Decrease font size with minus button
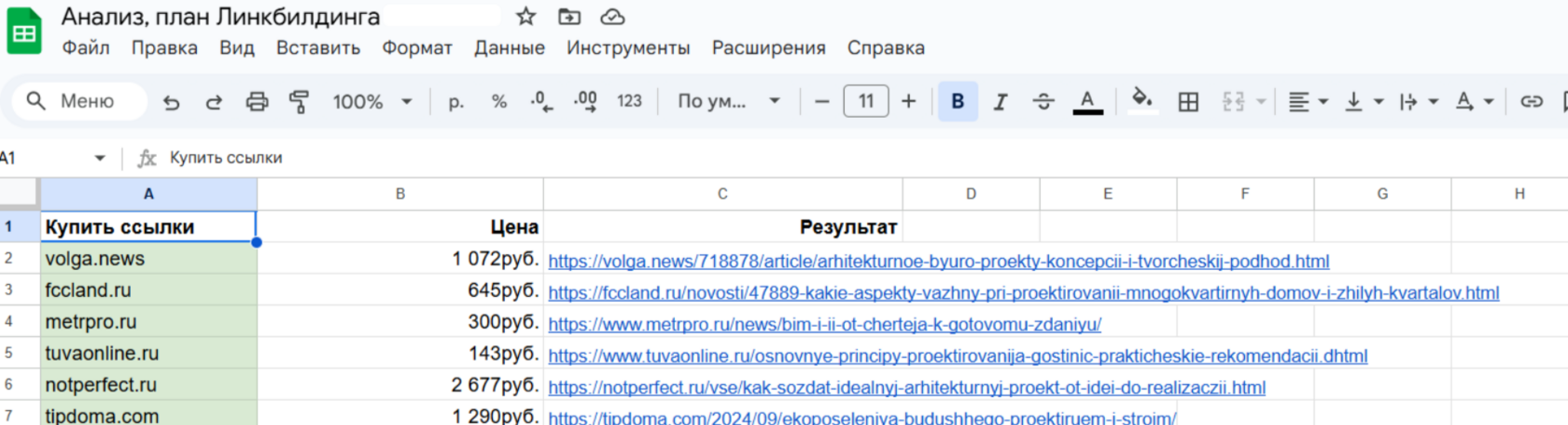 (821, 102)
